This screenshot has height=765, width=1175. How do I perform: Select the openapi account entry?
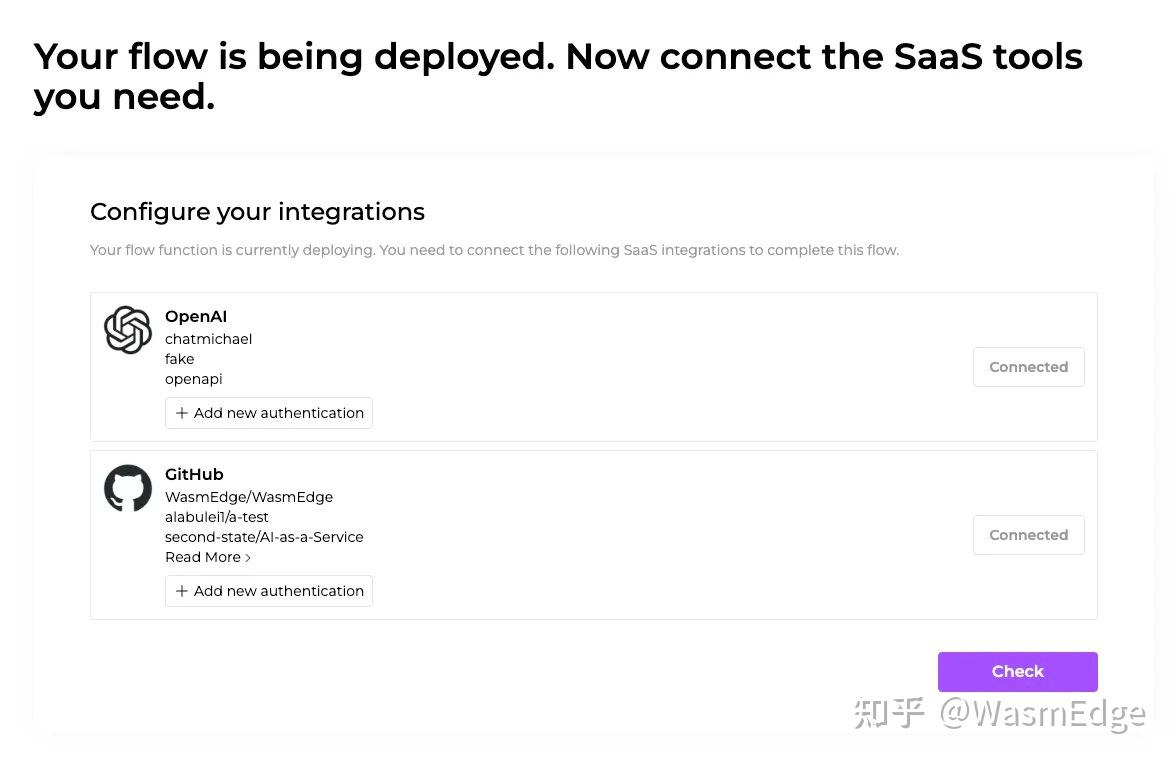tap(194, 379)
